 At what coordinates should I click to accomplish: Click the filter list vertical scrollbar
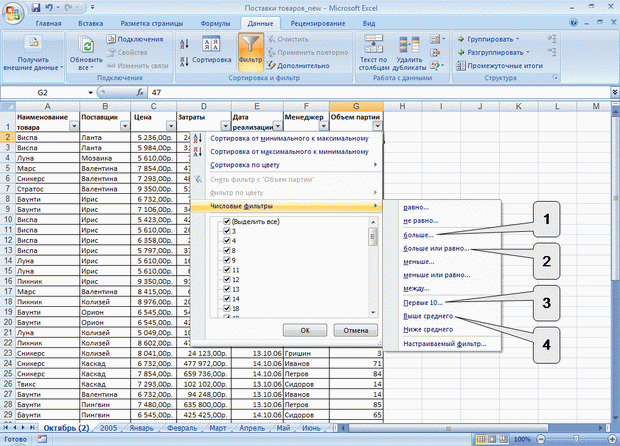pos(373,267)
